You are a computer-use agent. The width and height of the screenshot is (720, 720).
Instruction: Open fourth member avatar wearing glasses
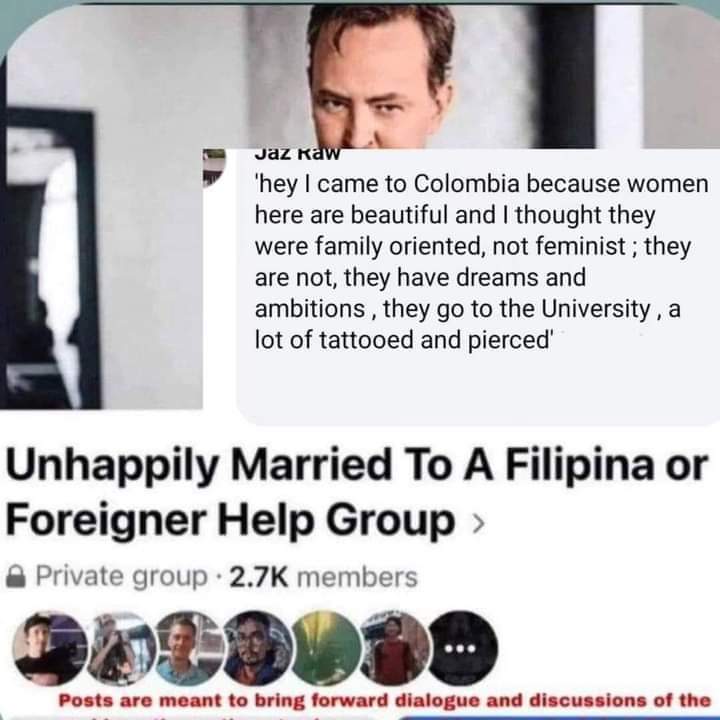258,648
